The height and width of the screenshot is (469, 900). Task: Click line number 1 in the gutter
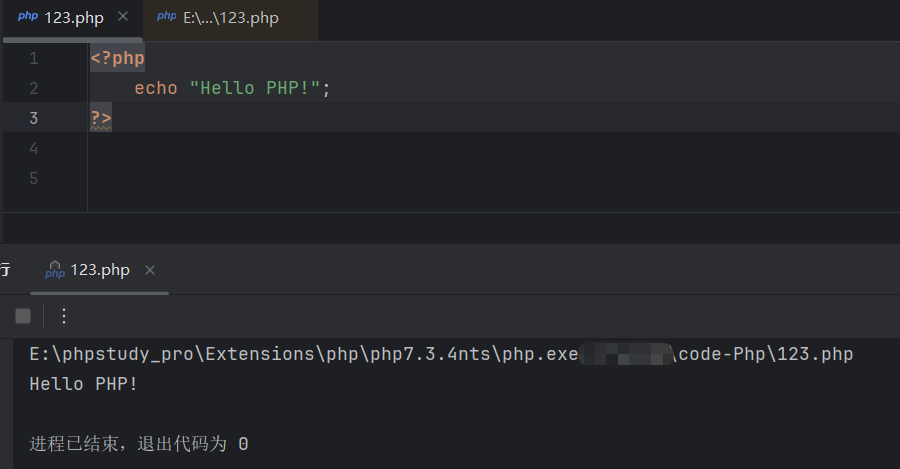[x=33, y=59]
